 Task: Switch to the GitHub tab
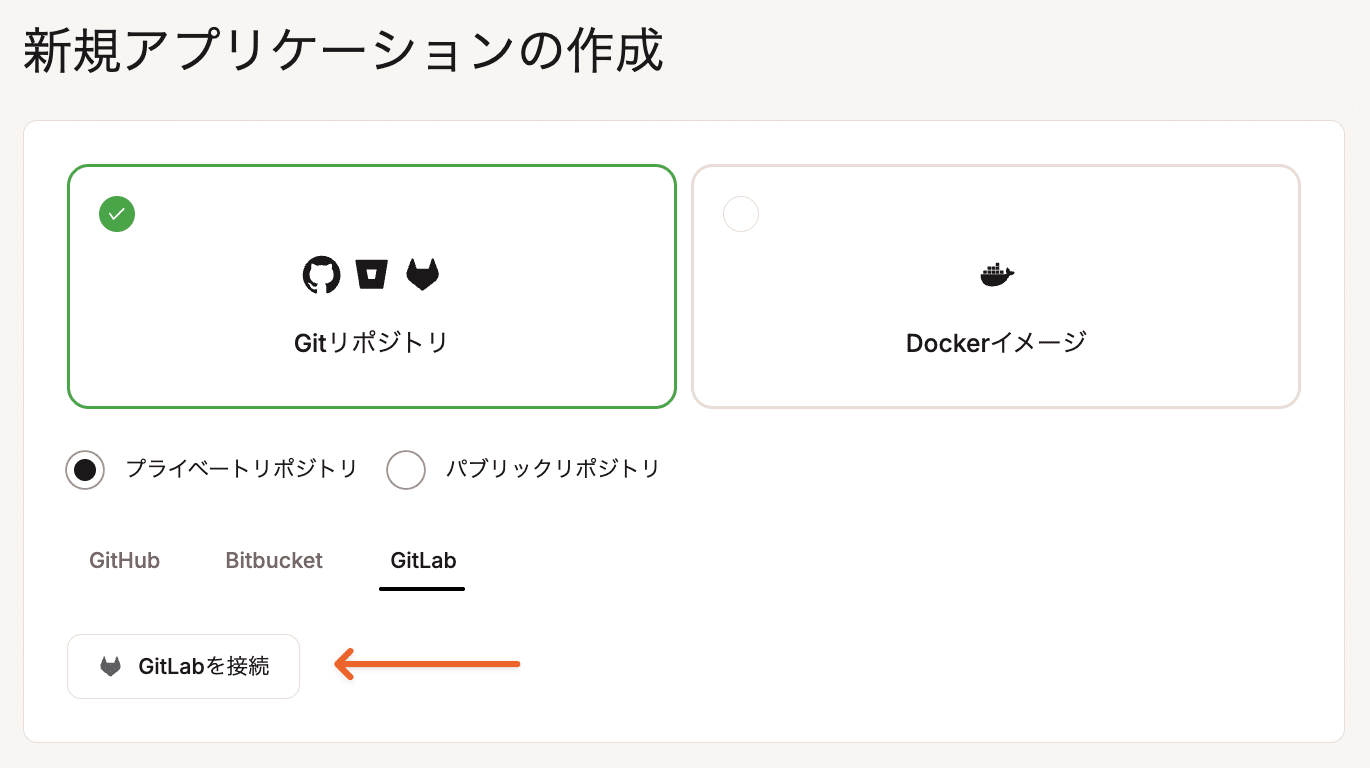(123, 561)
